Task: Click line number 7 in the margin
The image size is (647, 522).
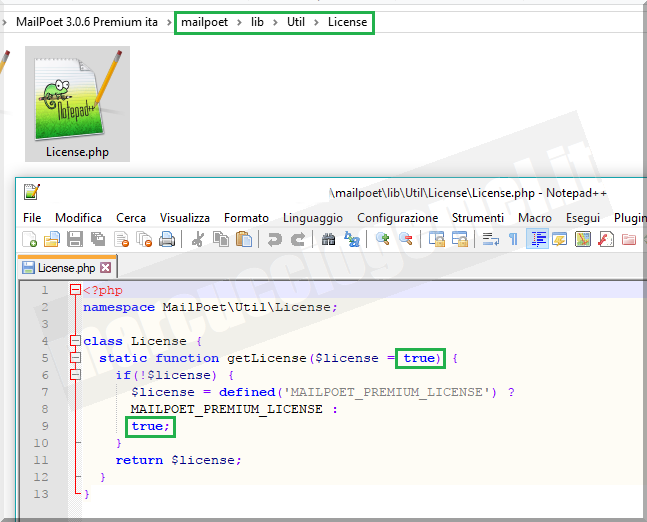Action: pyautogui.click(x=45, y=392)
